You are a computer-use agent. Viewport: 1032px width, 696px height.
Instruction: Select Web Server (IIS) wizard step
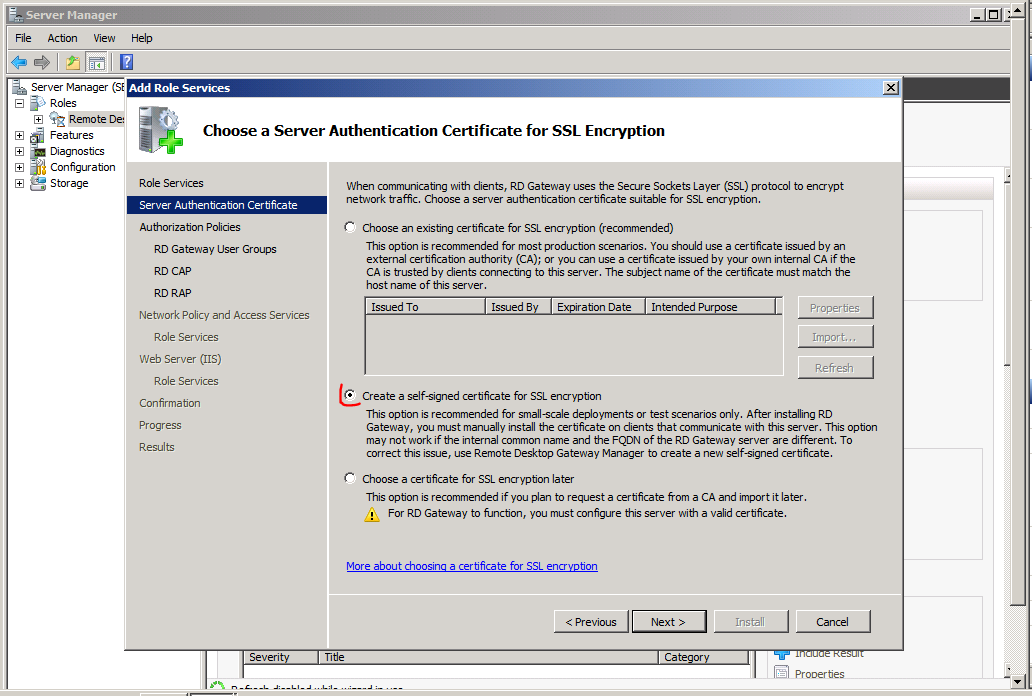180,359
